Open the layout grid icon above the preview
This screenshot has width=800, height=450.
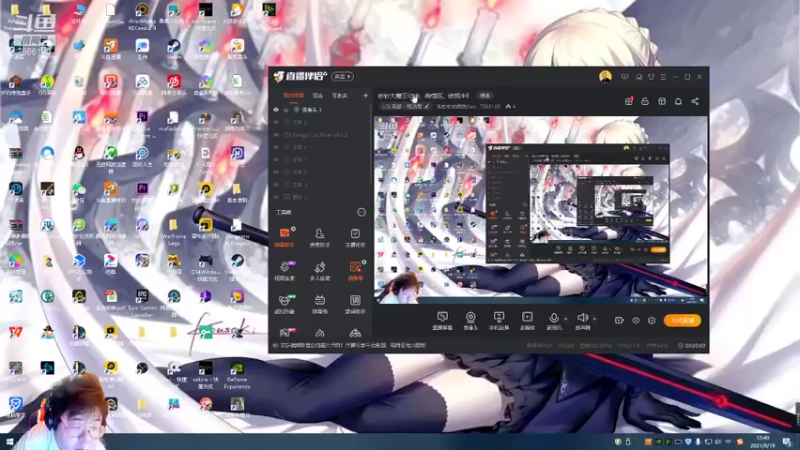[662, 101]
